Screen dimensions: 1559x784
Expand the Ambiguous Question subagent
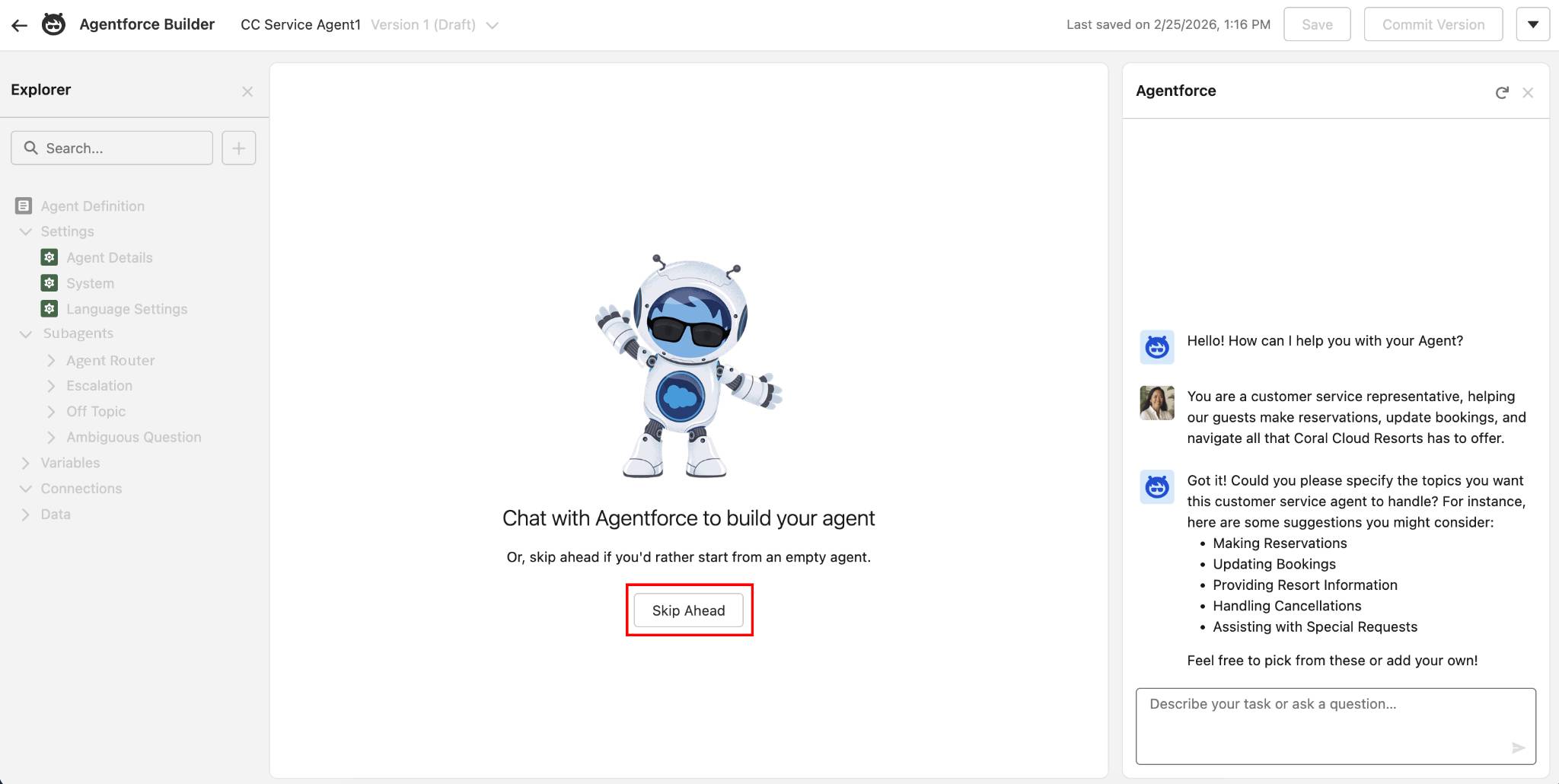(51, 438)
